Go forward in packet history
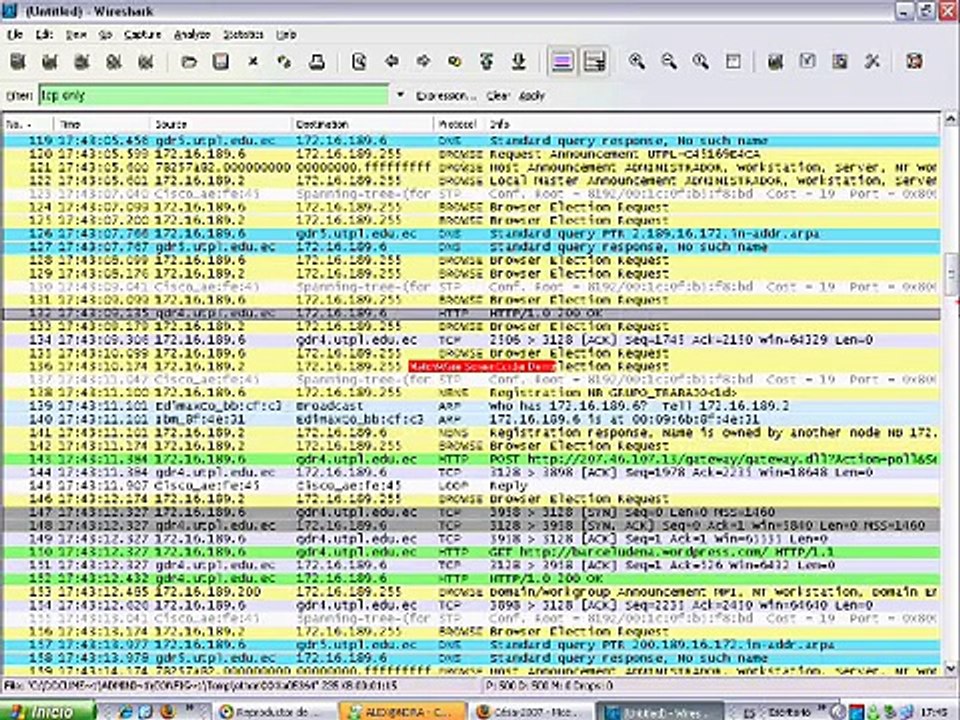 coord(424,61)
